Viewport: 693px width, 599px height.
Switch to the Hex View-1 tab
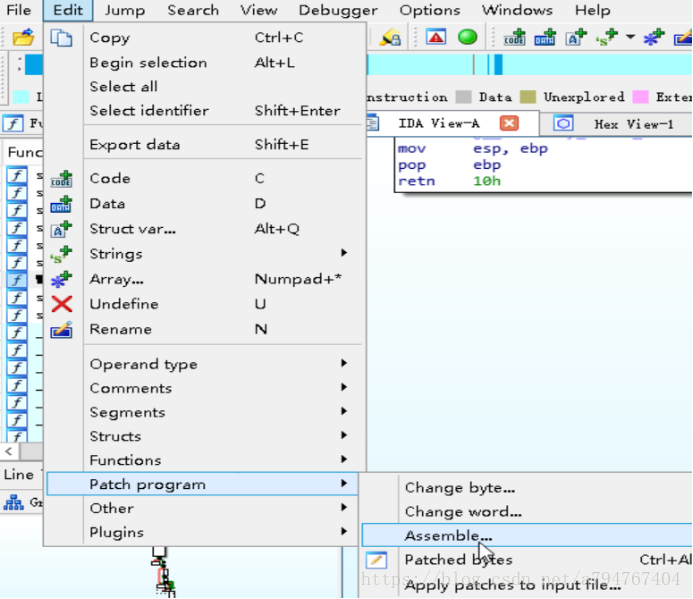pyautogui.click(x=633, y=124)
